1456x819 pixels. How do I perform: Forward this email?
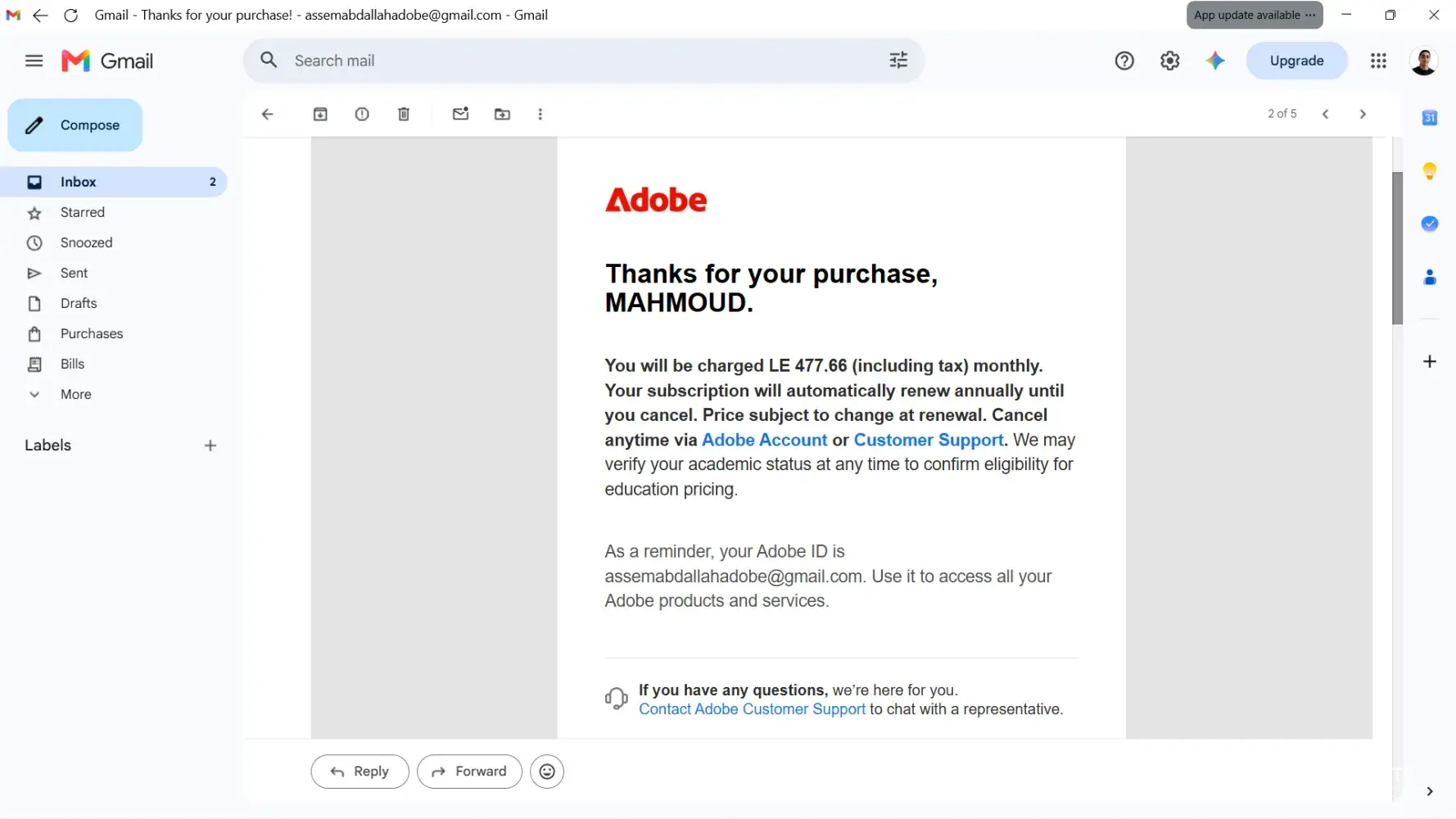(x=469, y=771)
